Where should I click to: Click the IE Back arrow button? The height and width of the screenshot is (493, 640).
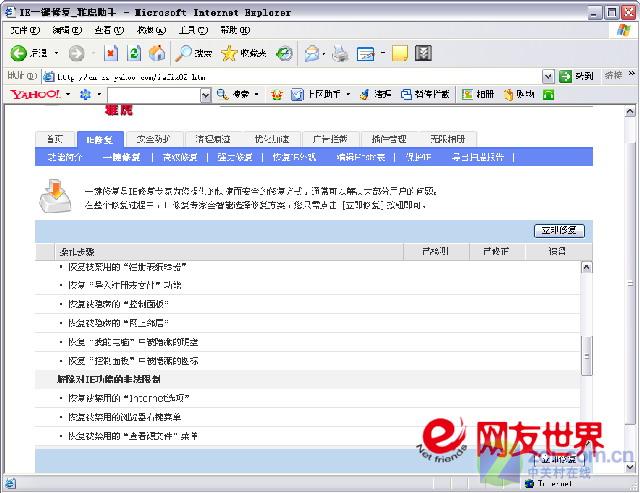18,53
